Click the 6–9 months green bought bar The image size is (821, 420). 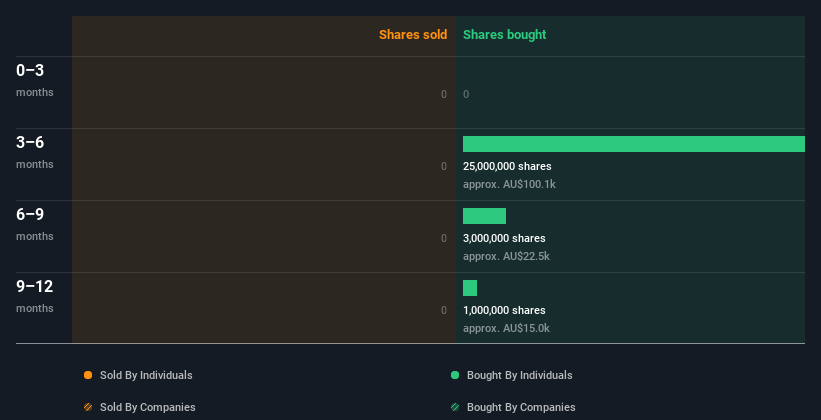(x=484, y=216)
